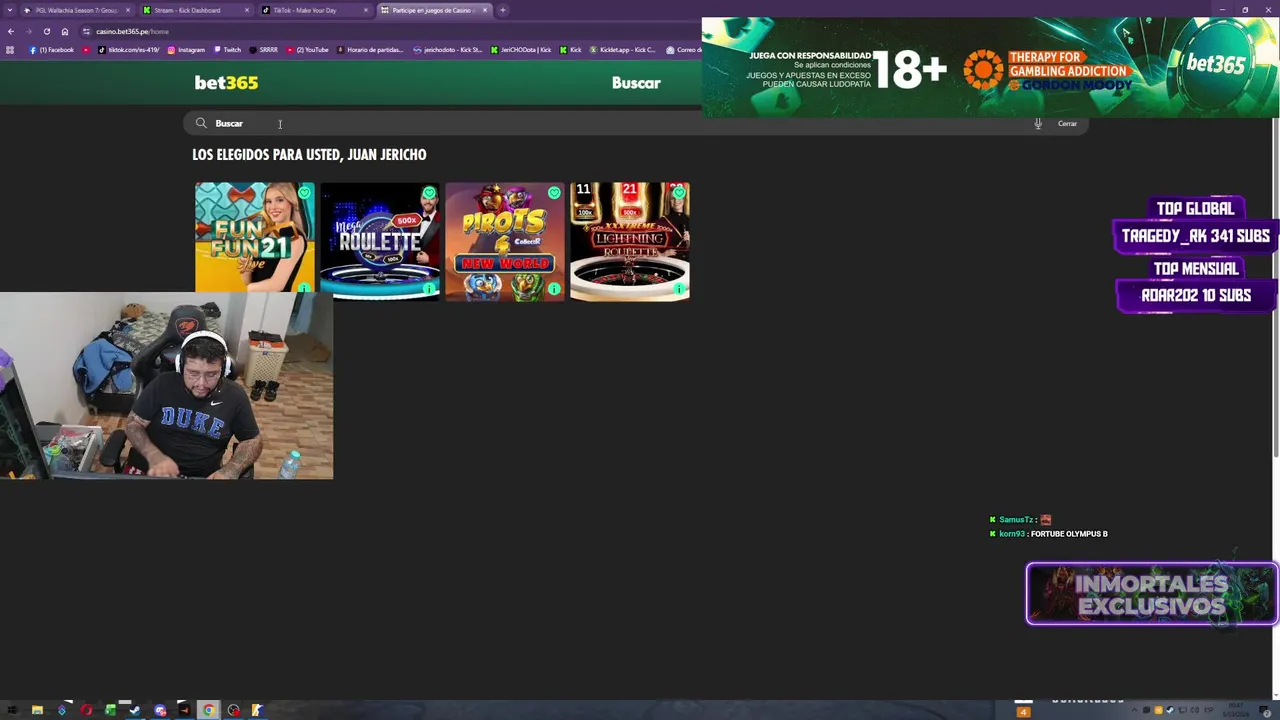The width and height of the screenshot is (1280, 720).
Task: Open the Fun Fun 21 Live thumbnail
Action: click(254, 238)
